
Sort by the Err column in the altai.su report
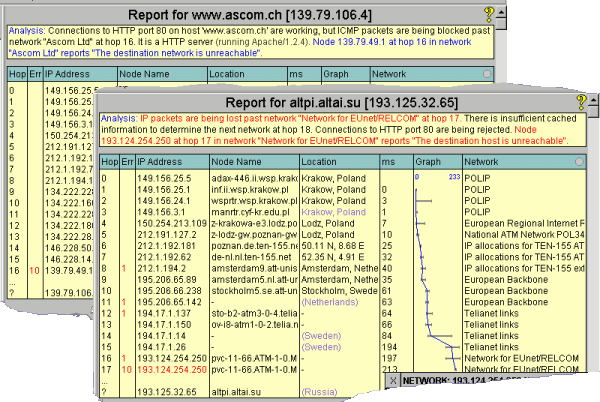127,162
